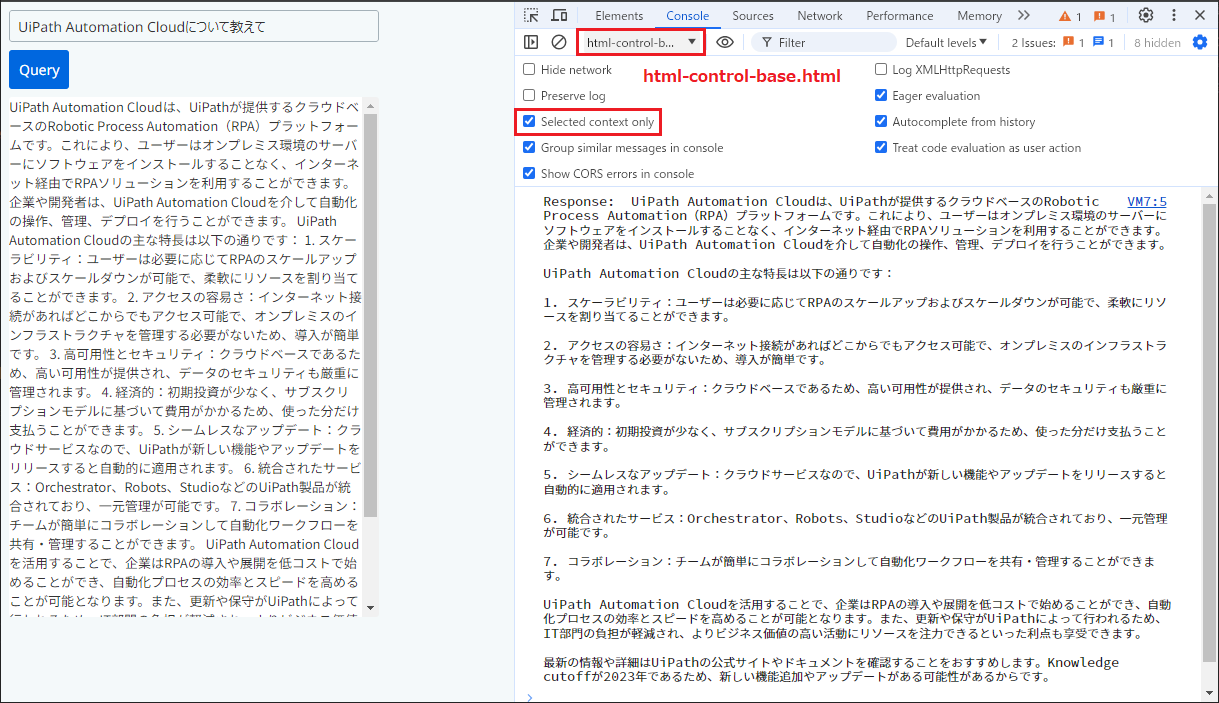Close the DevTools panel
1219x703 pixels.
click(x=1200, y=15)
